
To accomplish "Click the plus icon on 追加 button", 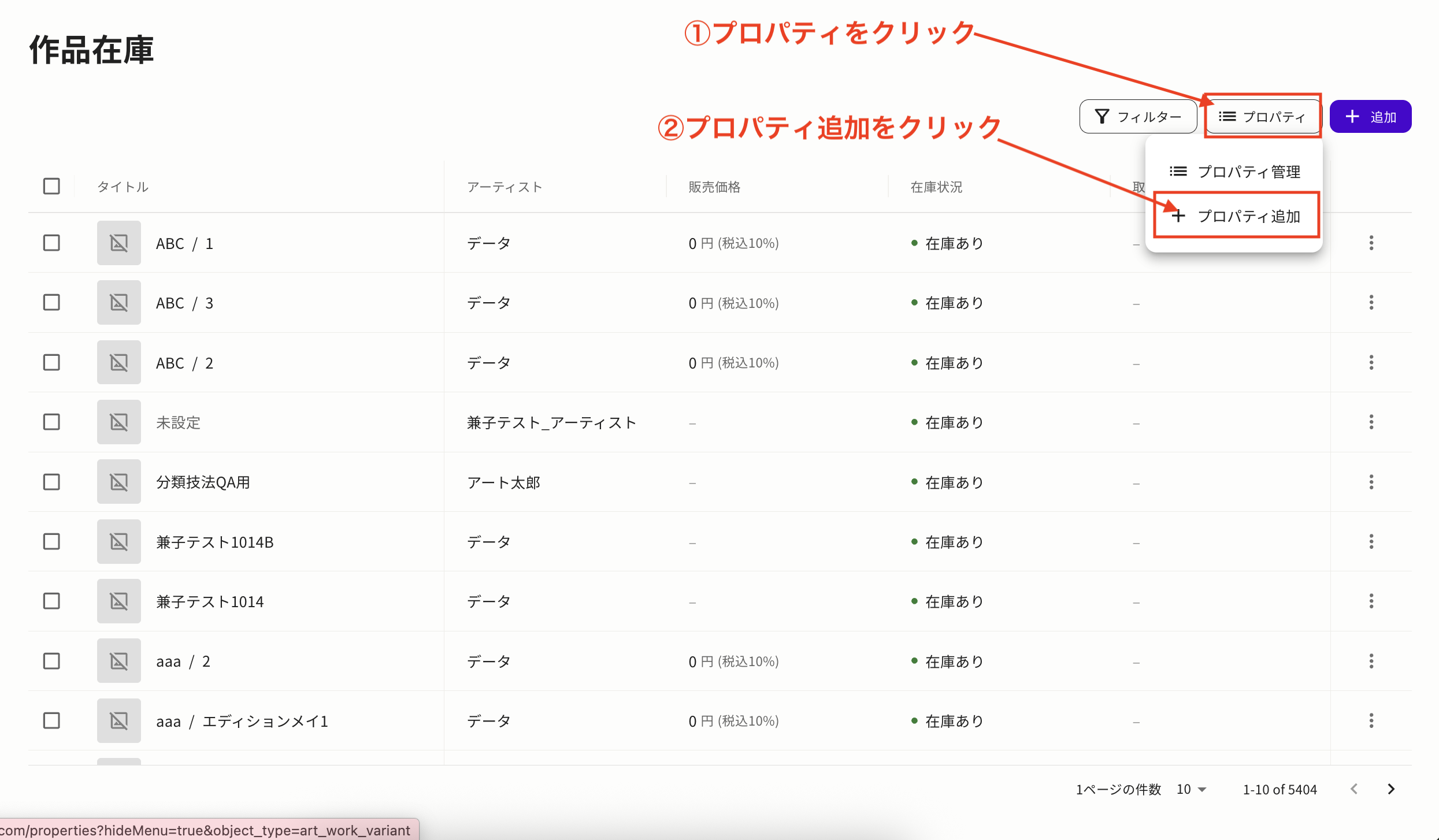I will click(1352, 116).
